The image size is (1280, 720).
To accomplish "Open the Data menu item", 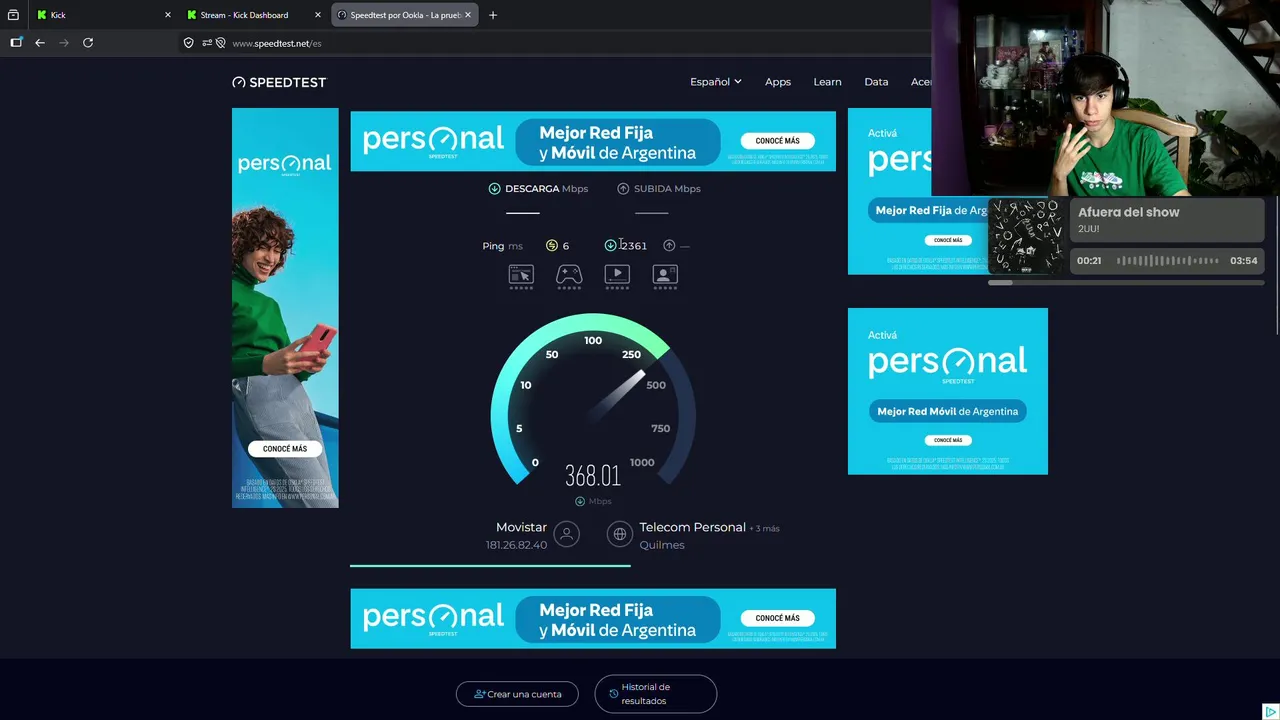I will click(876, 82).
